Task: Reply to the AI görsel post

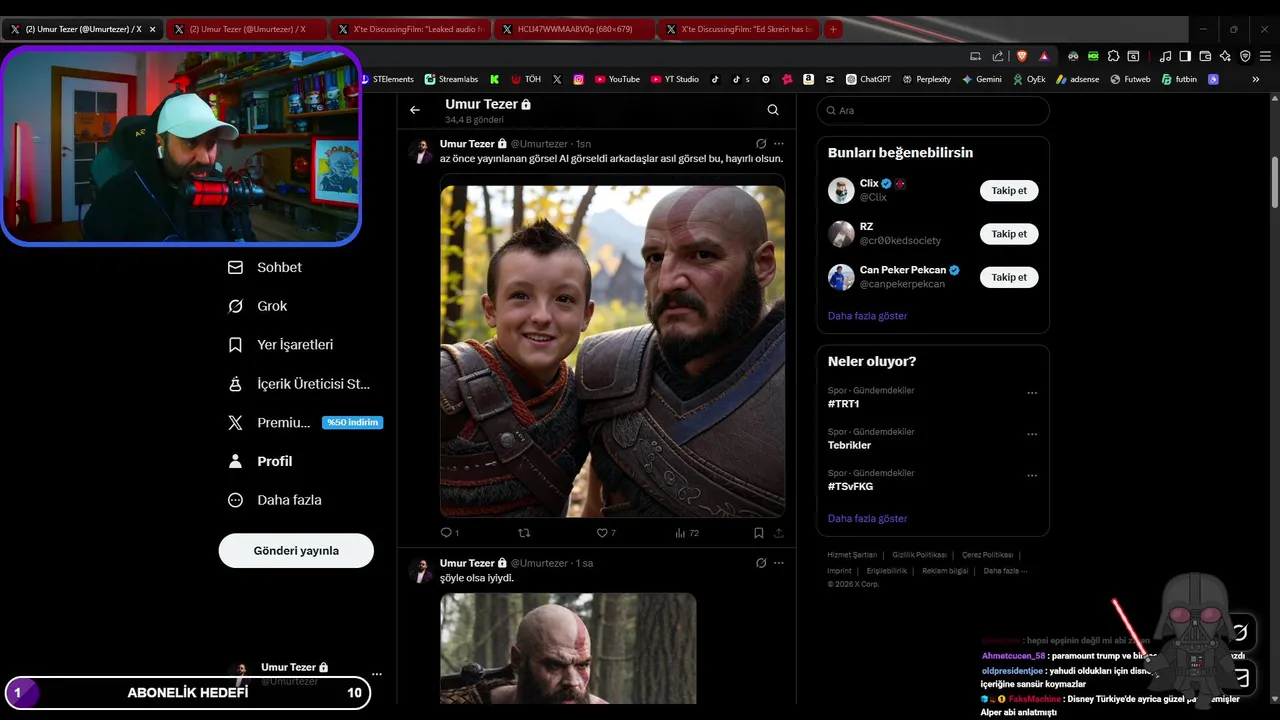Action: point(449,533)
